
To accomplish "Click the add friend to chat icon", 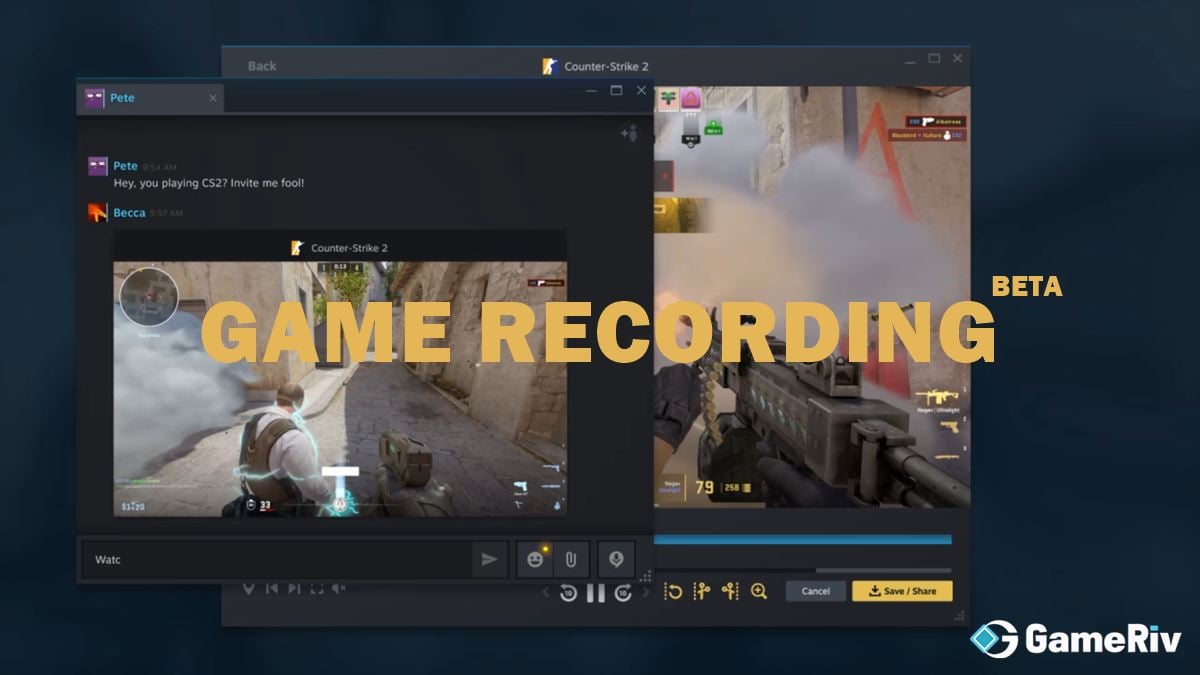I will (629, 132).
